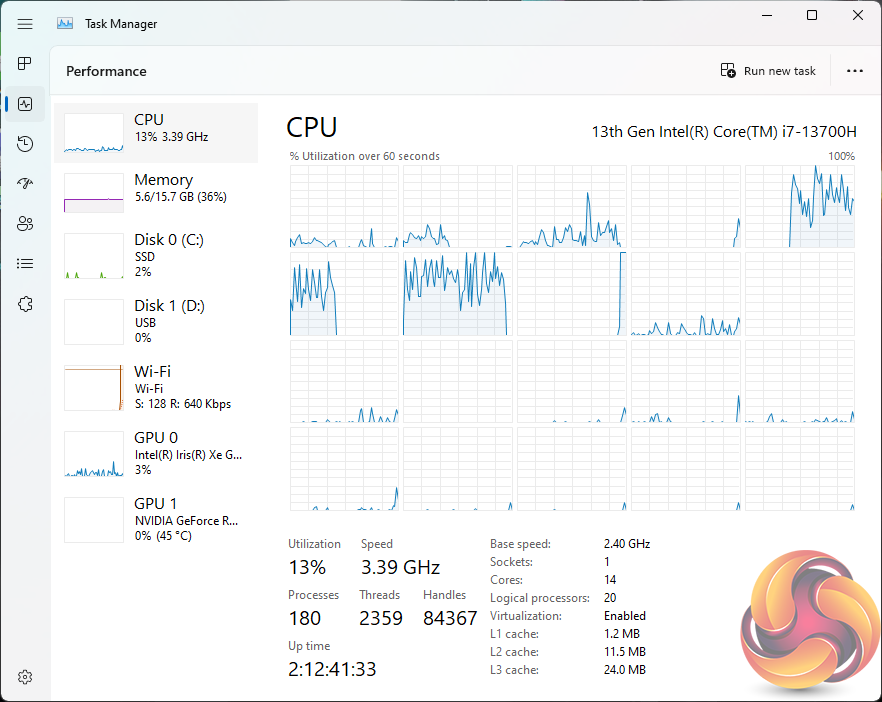Select Disk 0 (C:) SSD entry
Image resolution: width=882 pixels, height=702 pixels.
[156, 255]
